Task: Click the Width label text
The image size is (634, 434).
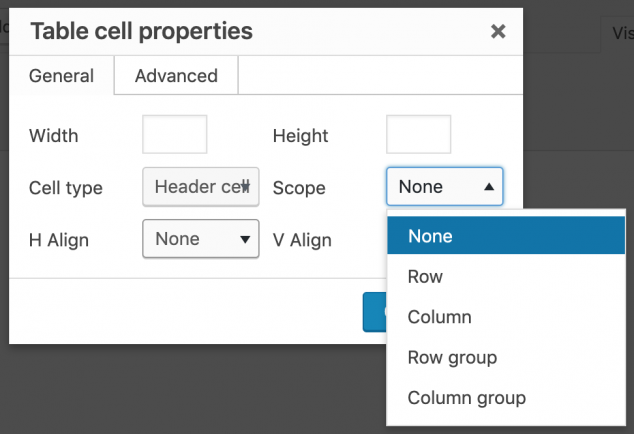Action: (x=54, y=136)
